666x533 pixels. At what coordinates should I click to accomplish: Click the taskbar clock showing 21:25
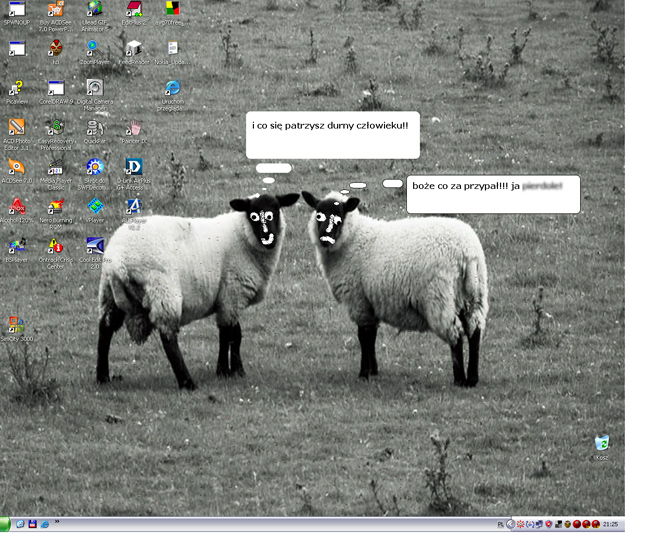click(610, 524)
